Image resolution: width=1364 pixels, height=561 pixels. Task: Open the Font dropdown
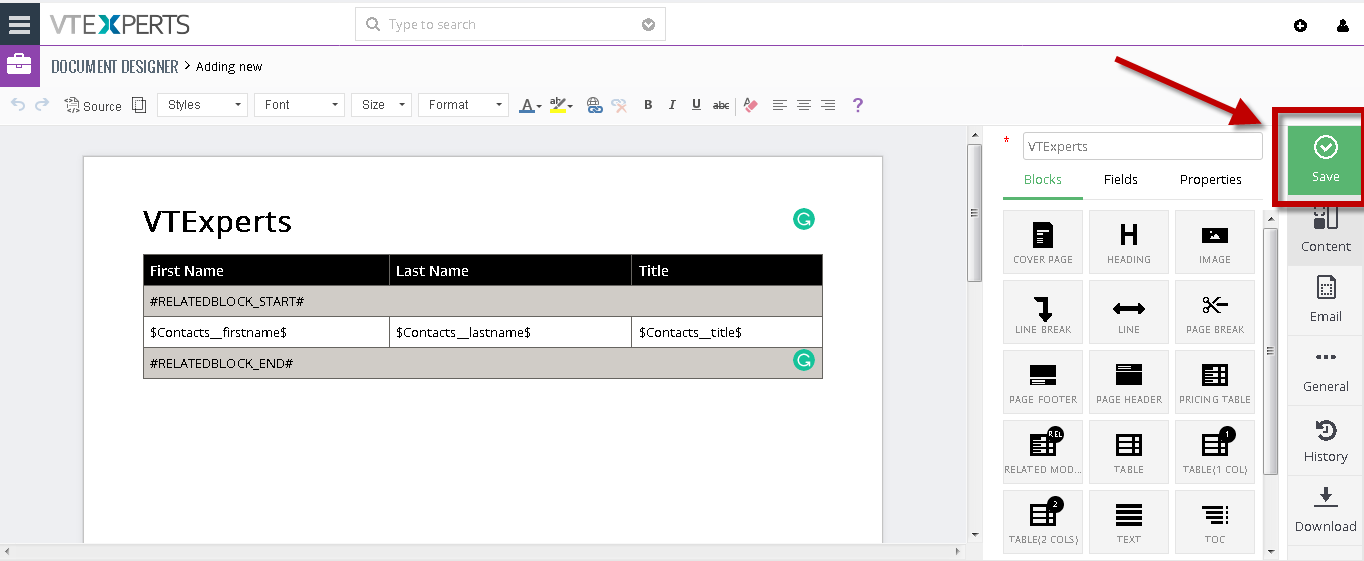tap(299, 105)
